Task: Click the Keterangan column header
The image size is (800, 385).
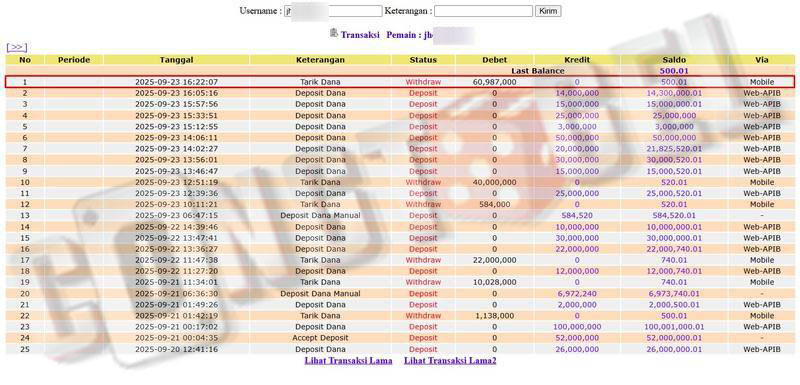Action: pos(320,60)
